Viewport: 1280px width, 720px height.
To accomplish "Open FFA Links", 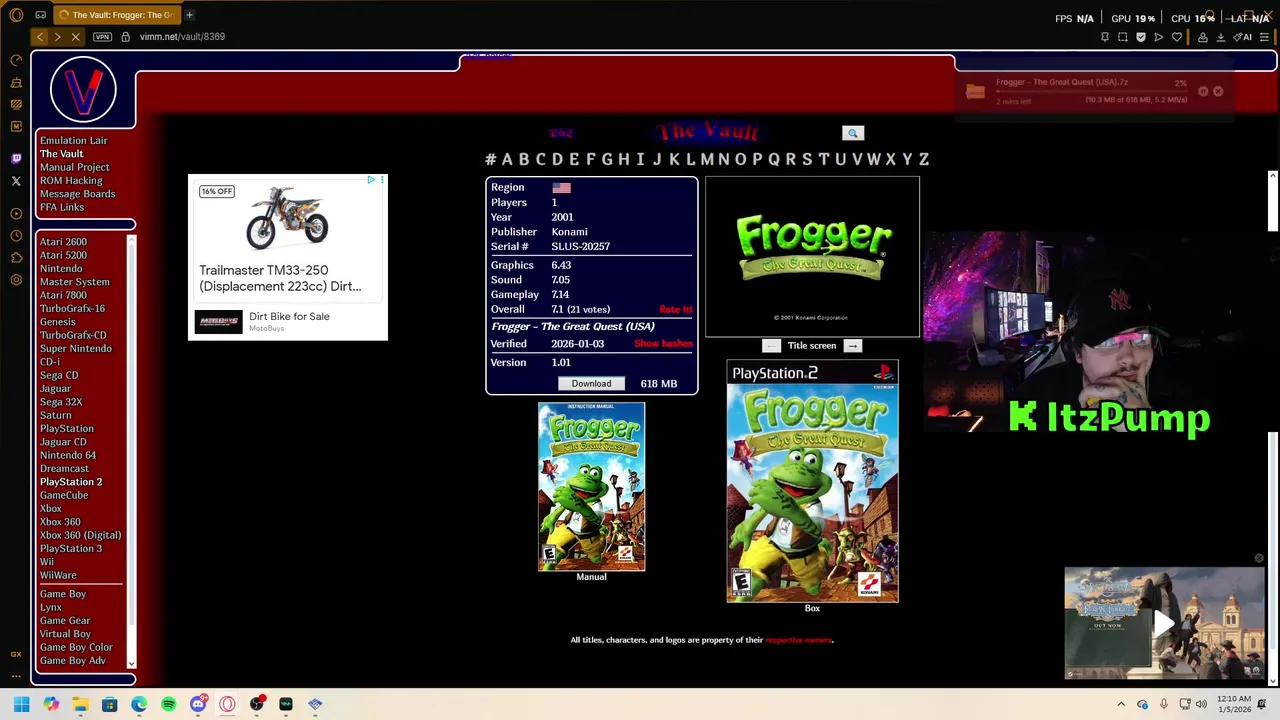I will pos(62,207).
